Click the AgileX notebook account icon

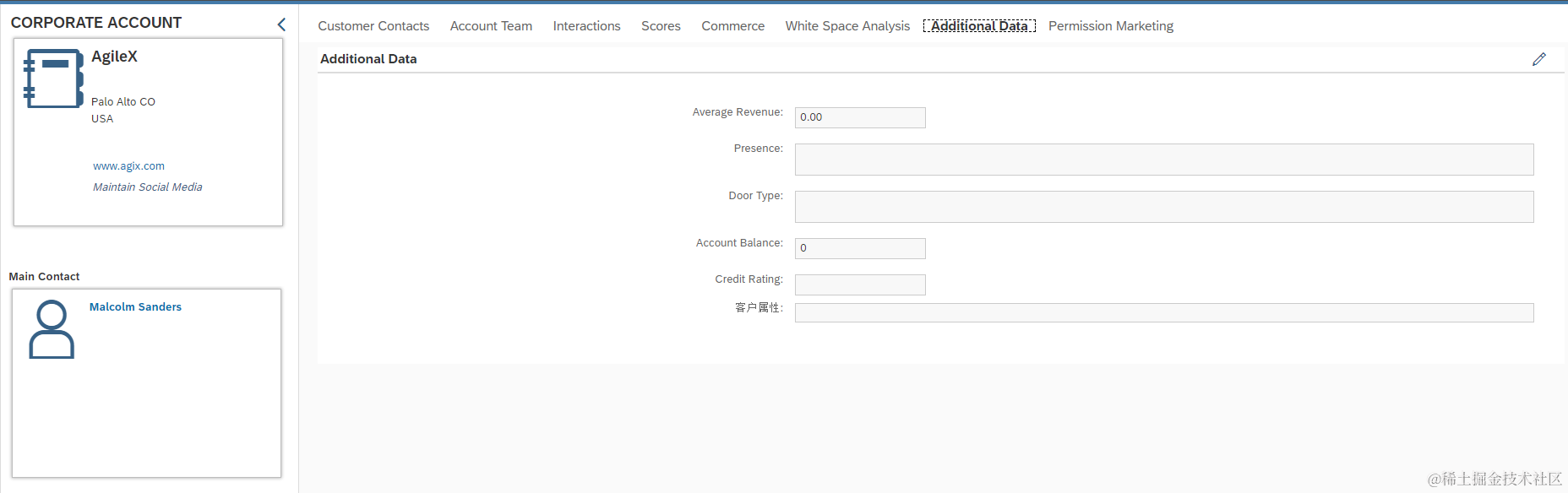[x=53, y=78]
